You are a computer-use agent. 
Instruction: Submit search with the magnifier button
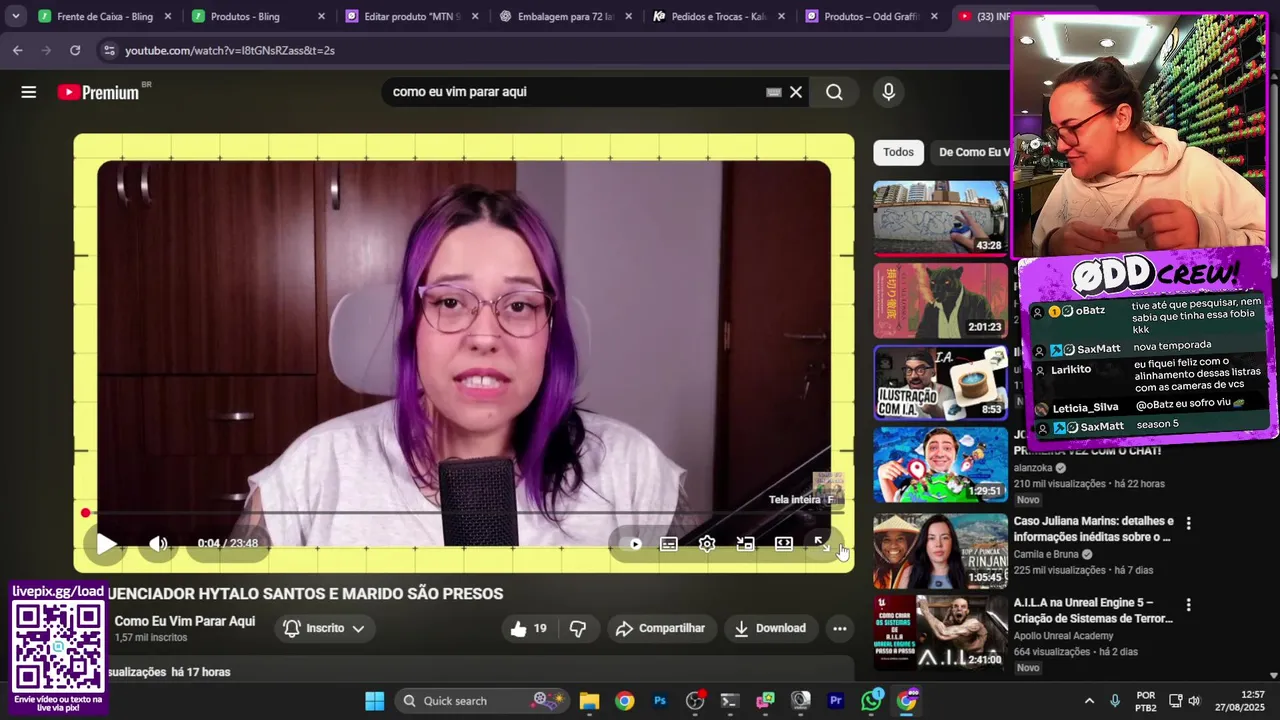[834, 92]
